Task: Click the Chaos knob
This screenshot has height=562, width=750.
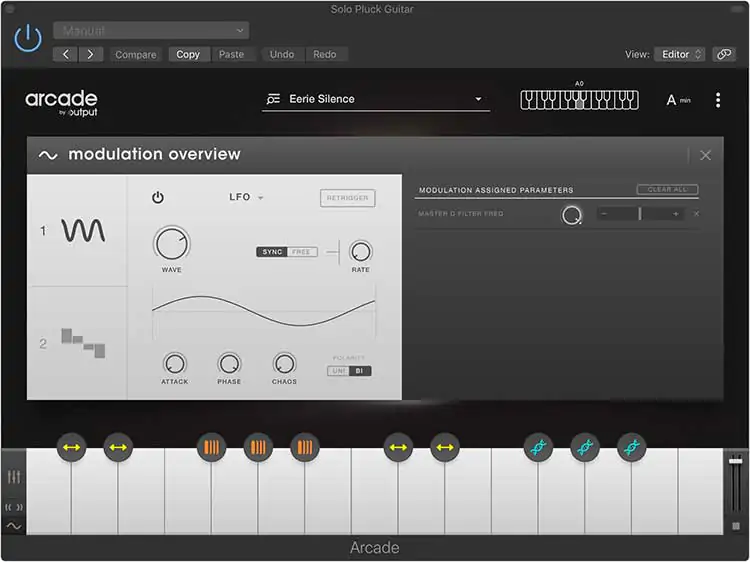Action: point(284,364)
